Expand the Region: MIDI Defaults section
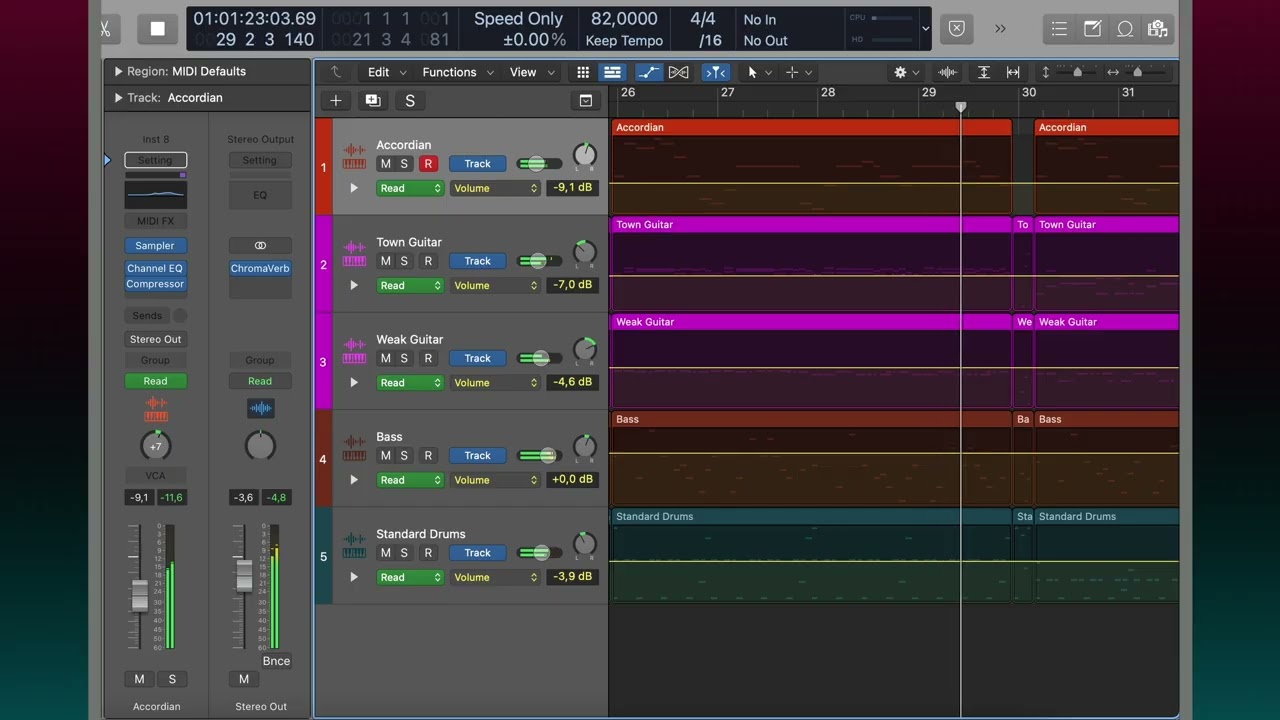The width and height of the screenshot is (1280, 720). tap(118, 72)
